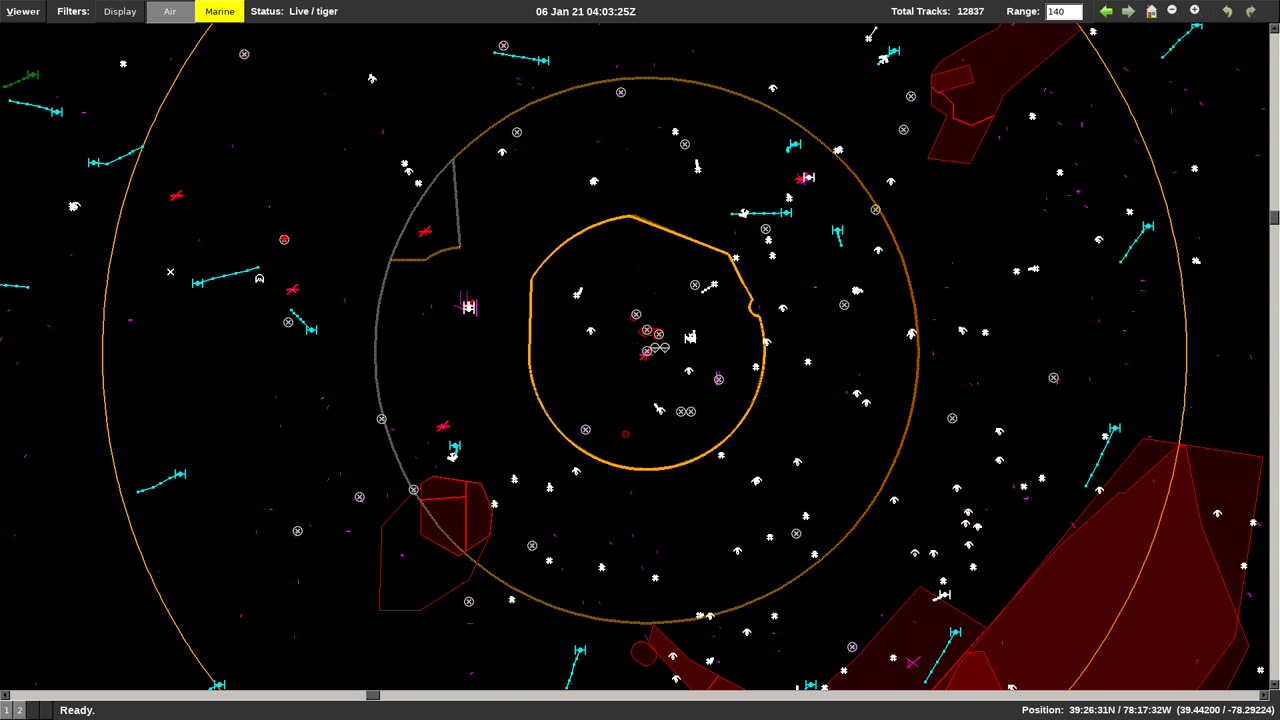Select the magenta circled-X track in the inner ring
The height and width of the screenshot is (720, 1280).
point(719,379)
